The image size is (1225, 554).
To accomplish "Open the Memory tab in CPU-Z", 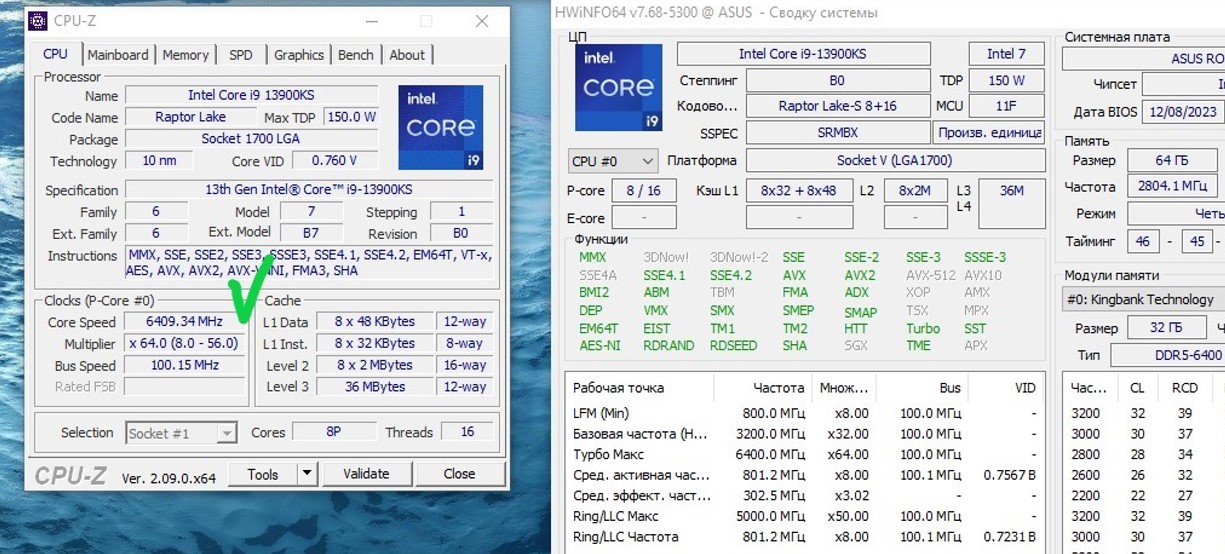I will [x=186, y=55].
